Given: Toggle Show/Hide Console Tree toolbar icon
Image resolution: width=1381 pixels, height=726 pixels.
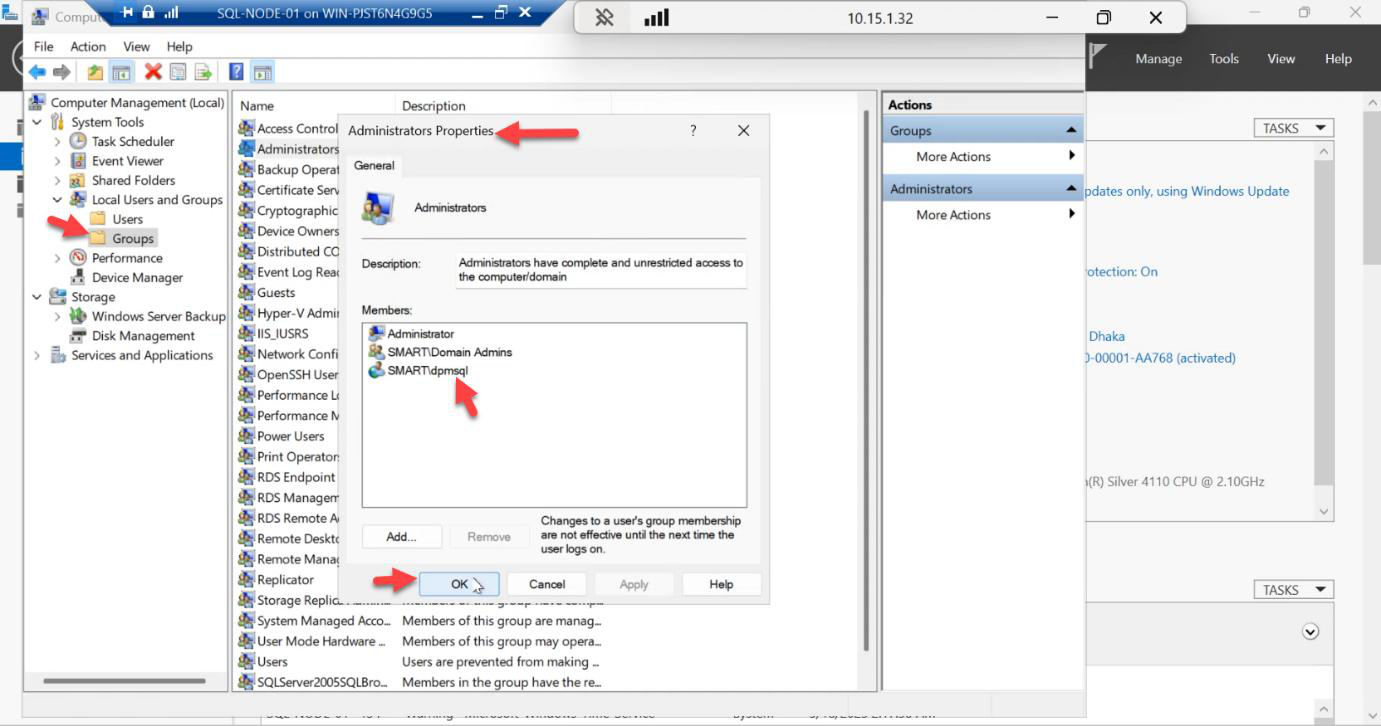Looking at the screenshot, I should 121,72.
